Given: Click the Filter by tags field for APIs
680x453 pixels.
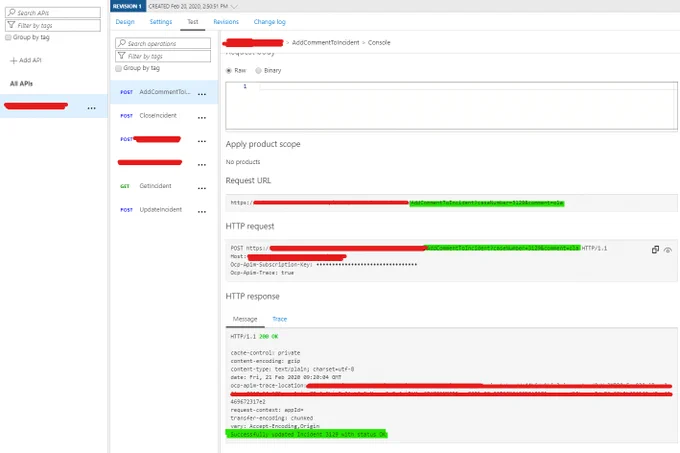Looking at the screenshot, I should pyautogui.click(x=53, y=25).
